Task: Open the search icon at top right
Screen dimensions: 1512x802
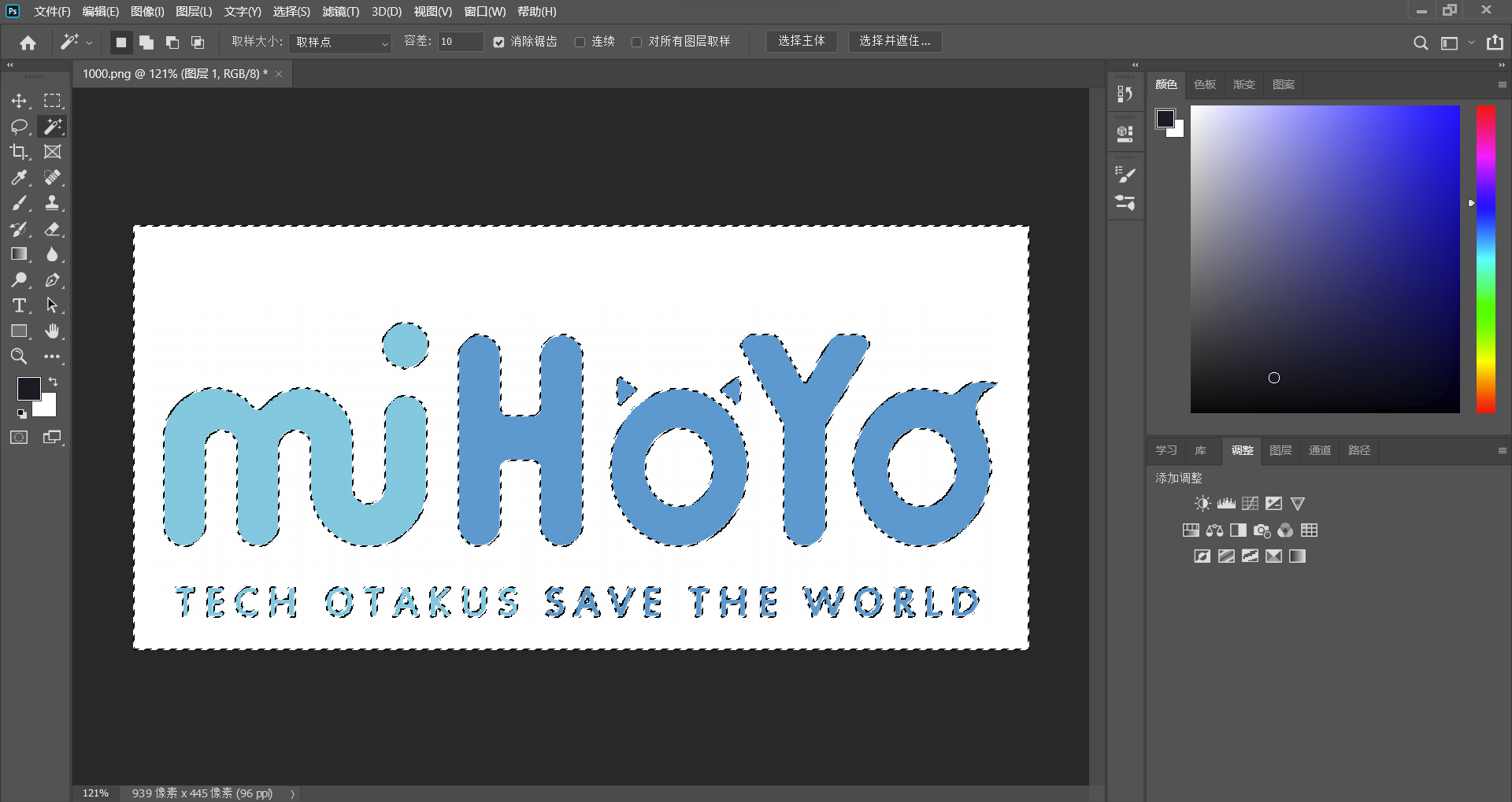Action: [x=1421, y=43]
